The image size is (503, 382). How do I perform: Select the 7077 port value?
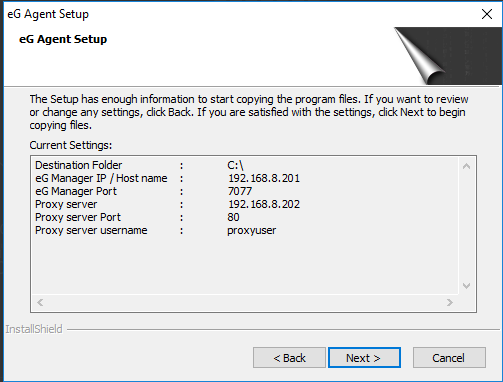pyautogui.click(x=240, y=191)
